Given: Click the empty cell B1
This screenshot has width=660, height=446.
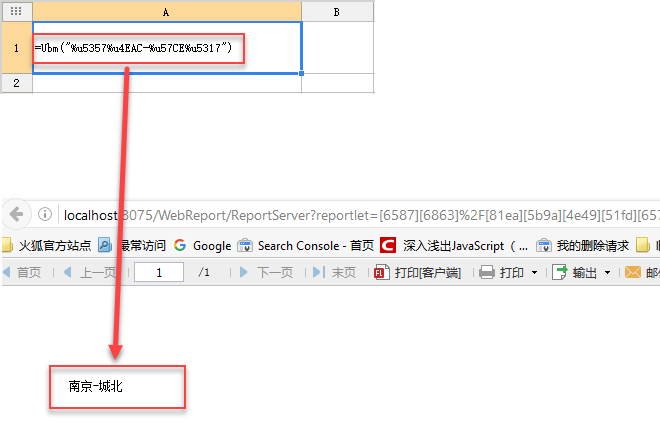Looking at the screenshot, I should coord(337,48).
